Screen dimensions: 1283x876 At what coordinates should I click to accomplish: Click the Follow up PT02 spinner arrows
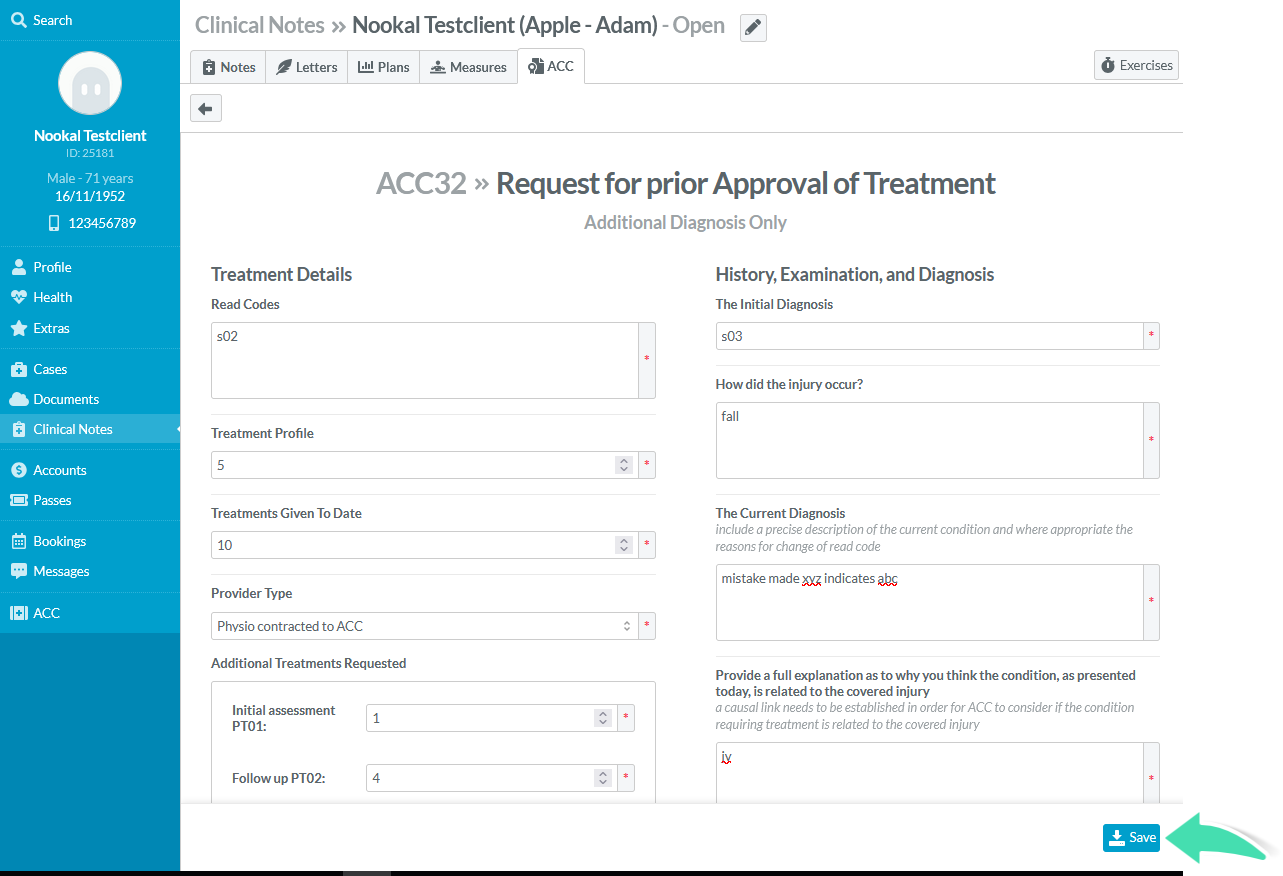(x=602, y=778)
